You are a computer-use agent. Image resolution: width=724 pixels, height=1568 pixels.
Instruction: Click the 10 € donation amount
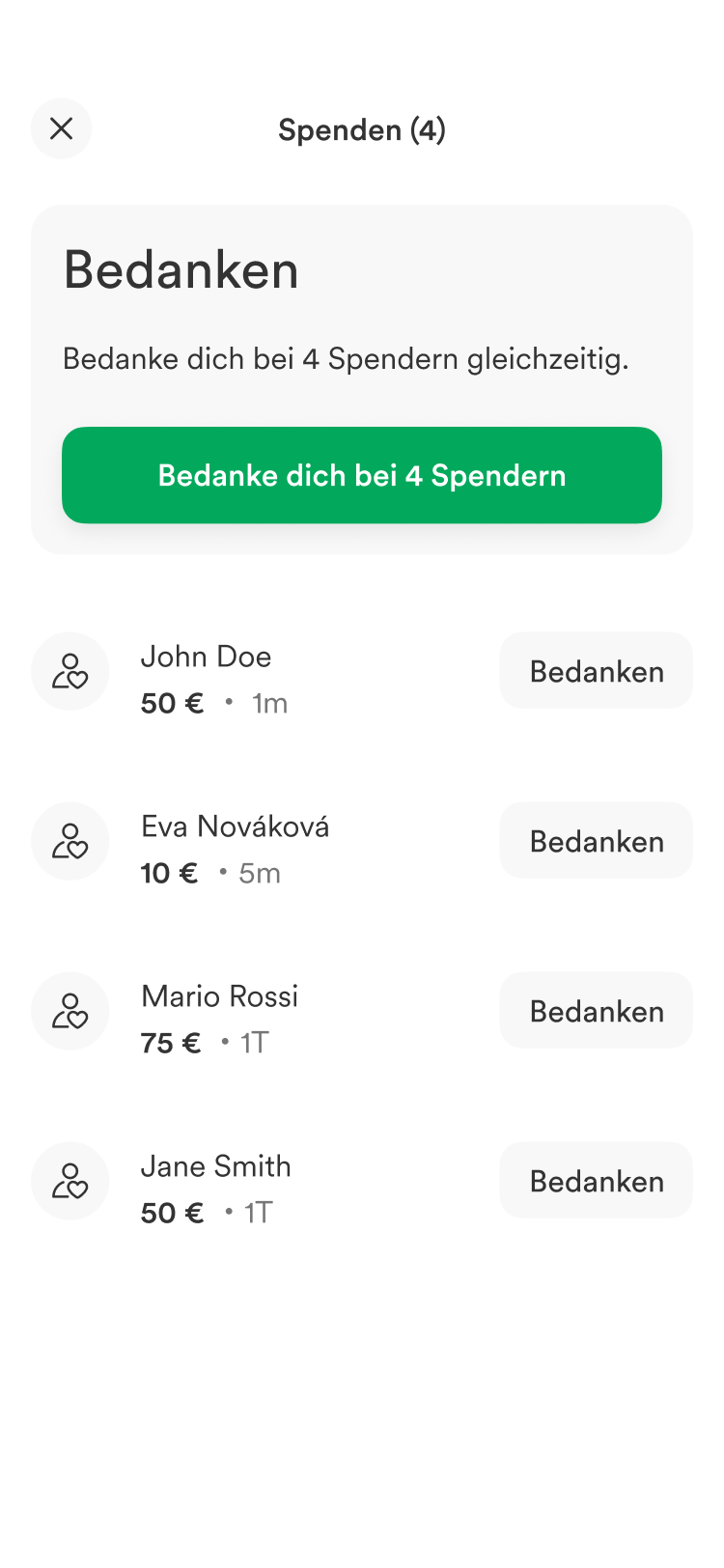pos(169,873)
